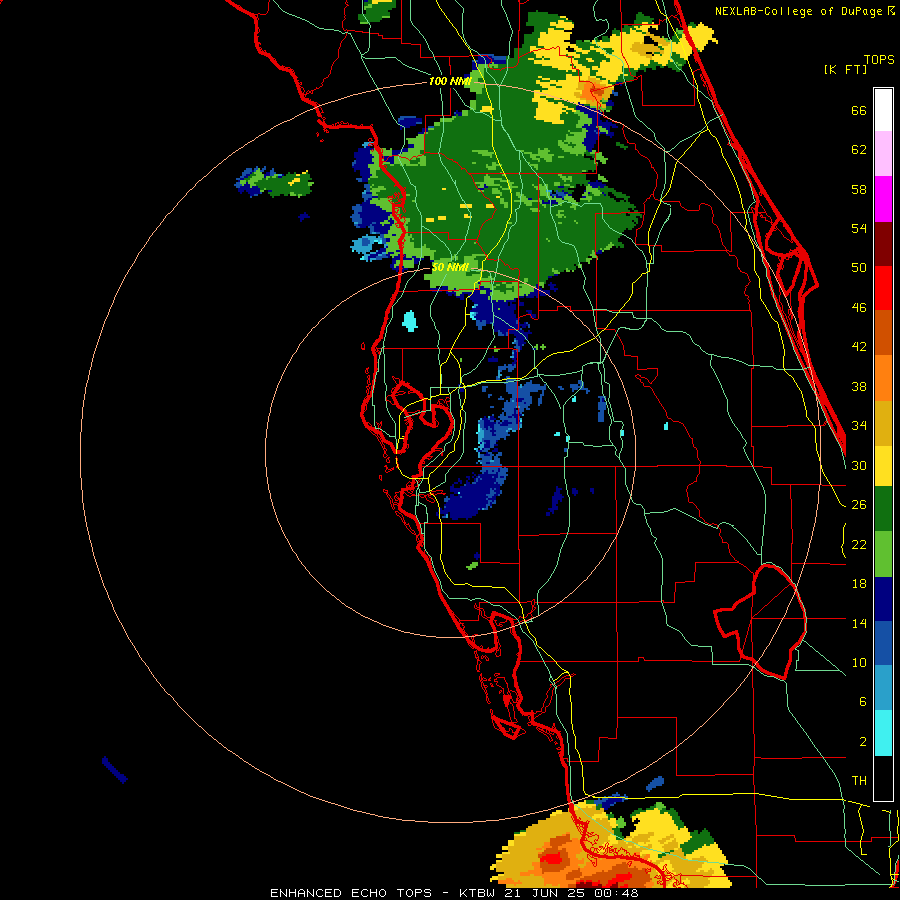This screenshot has width=900, height=900.
Task: Select the "ENHANCED ECHO TOPS" product title
Action: pos(351,893)
